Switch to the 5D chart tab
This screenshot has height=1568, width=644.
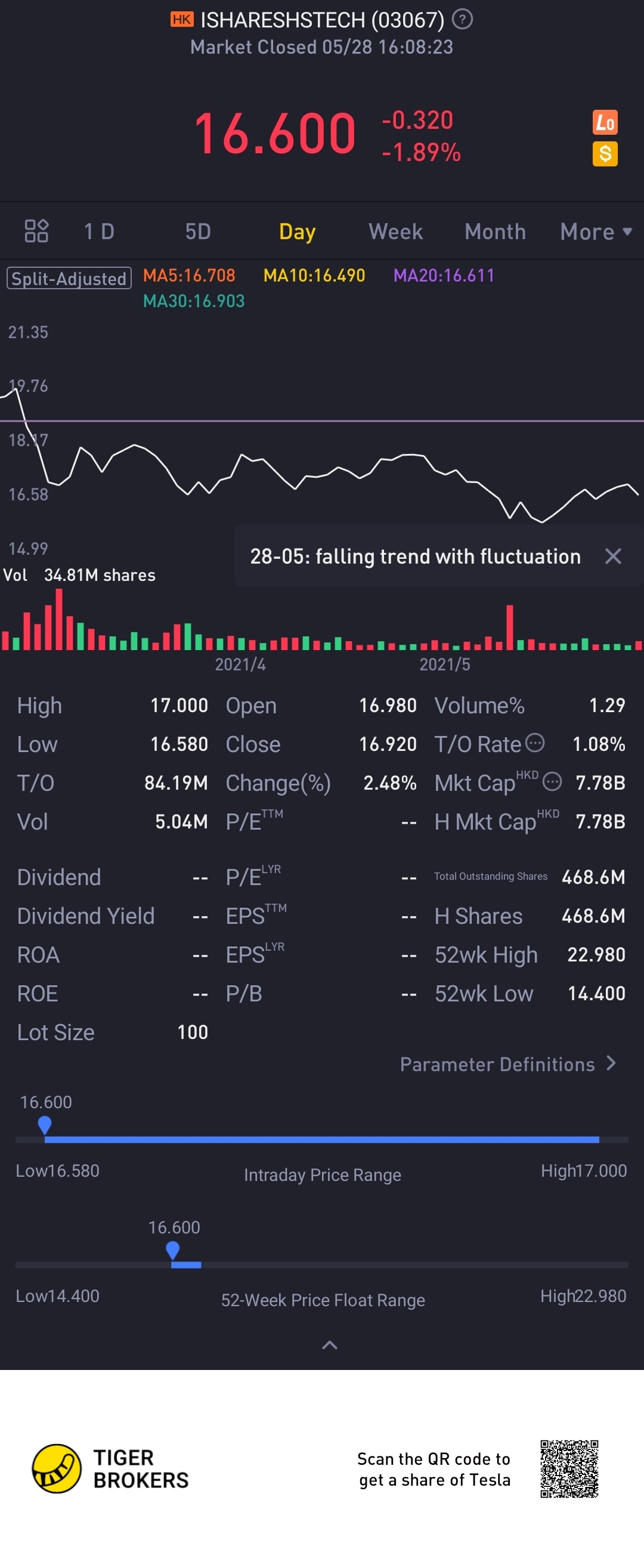click(198, 232)
